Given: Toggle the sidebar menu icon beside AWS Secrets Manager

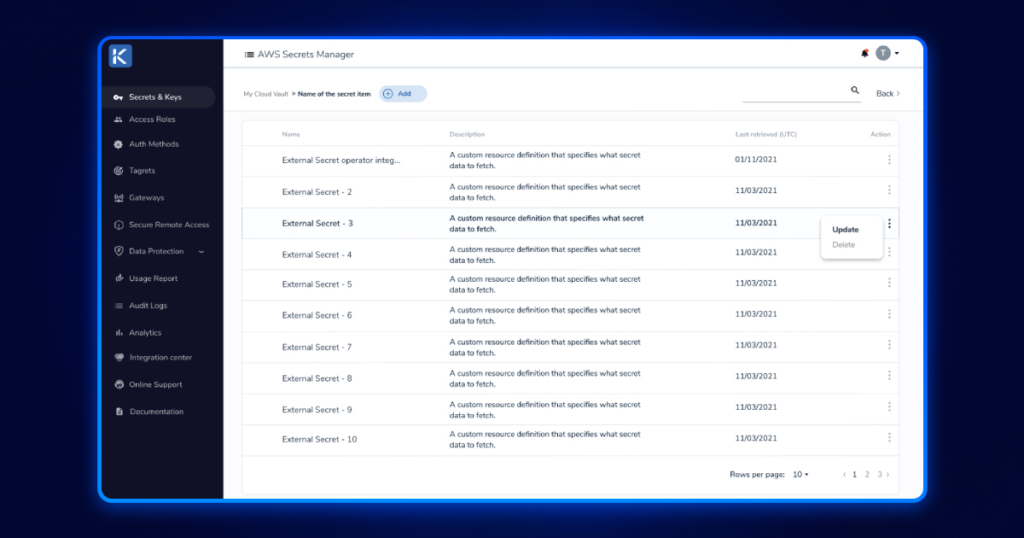Looking at the screenshot, I should coord(249,55).
